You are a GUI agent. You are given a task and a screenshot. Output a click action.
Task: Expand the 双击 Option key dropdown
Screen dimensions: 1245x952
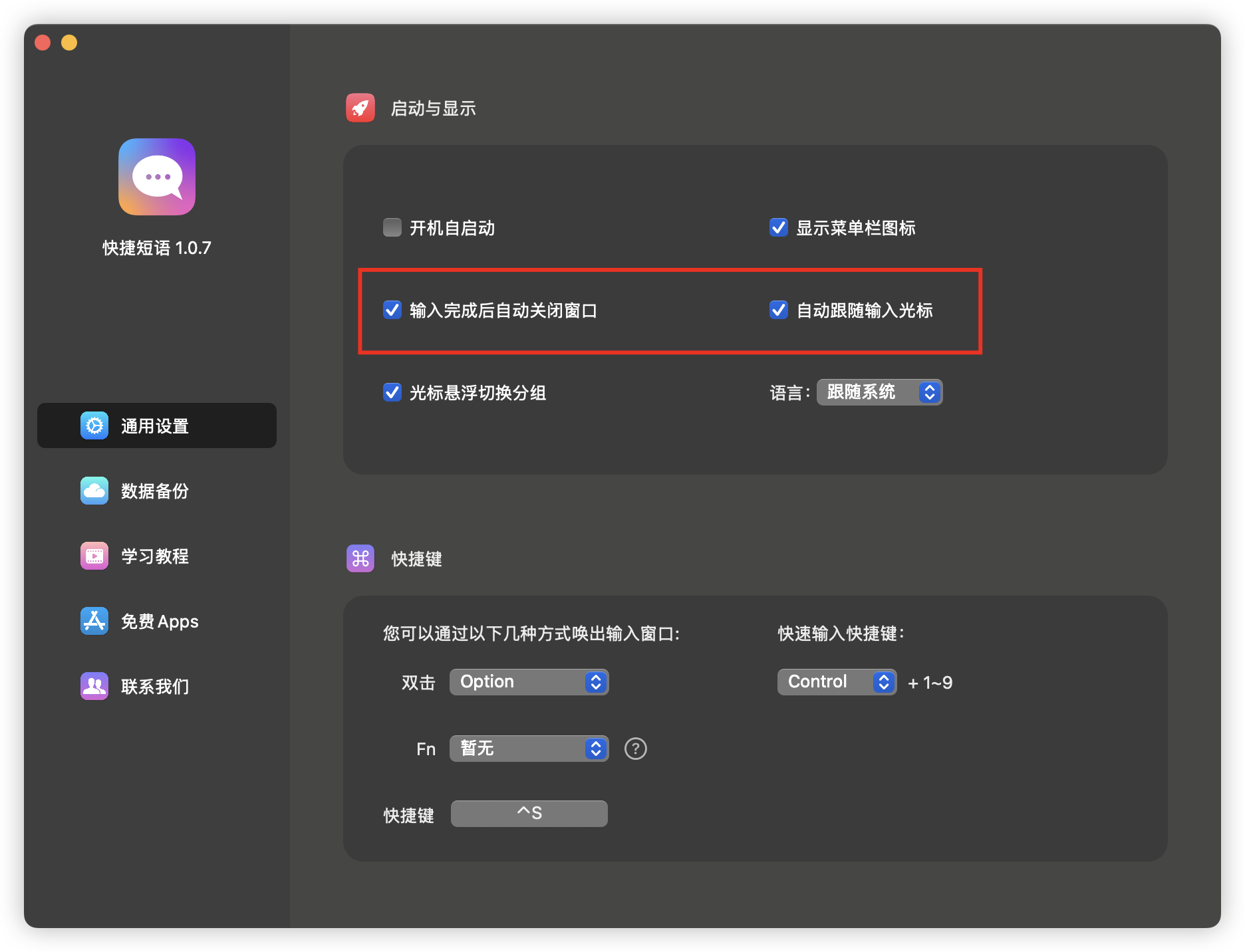pyautogui.click(x=529, y=682)
